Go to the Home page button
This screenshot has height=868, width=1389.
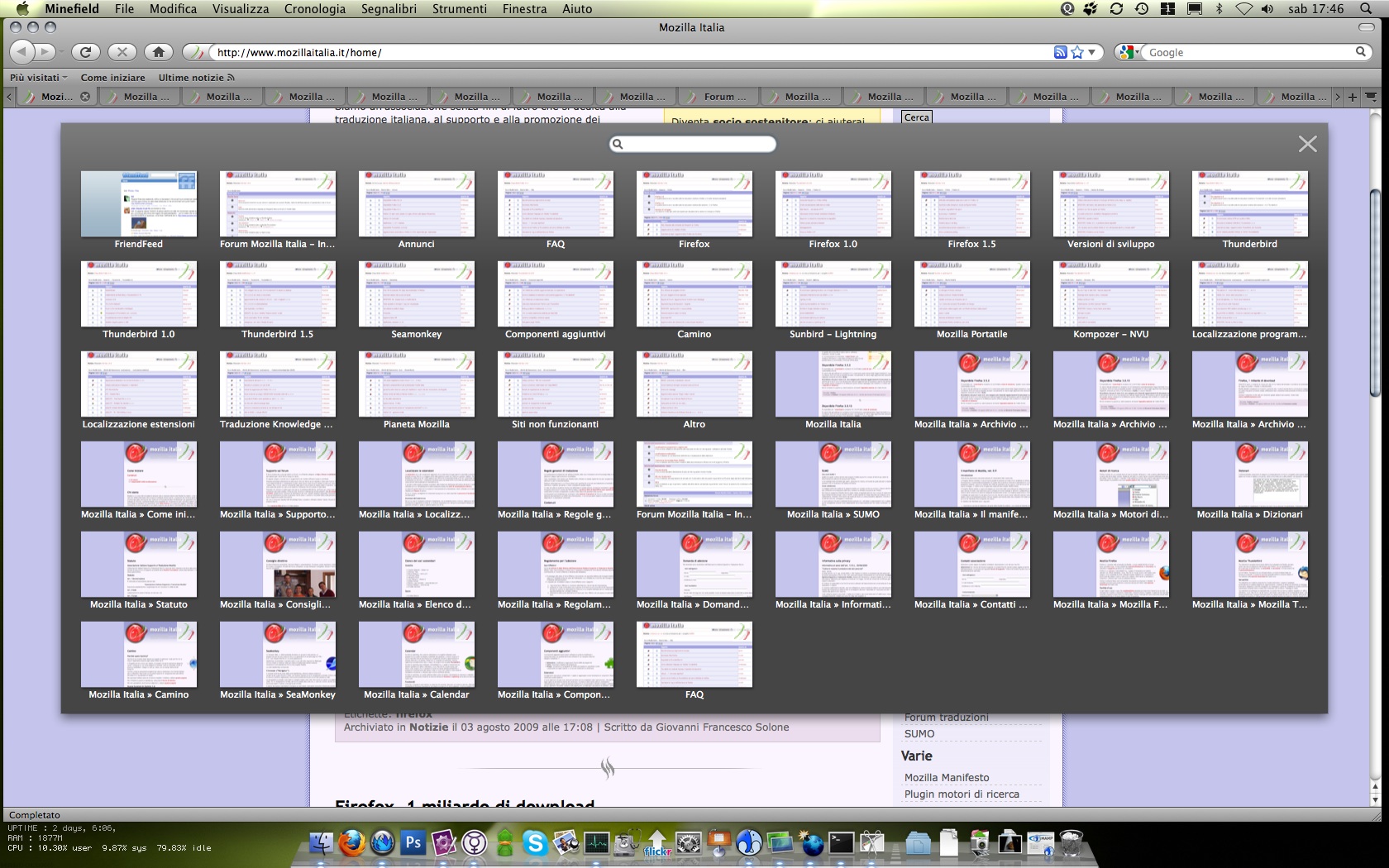tap(159, 52)
